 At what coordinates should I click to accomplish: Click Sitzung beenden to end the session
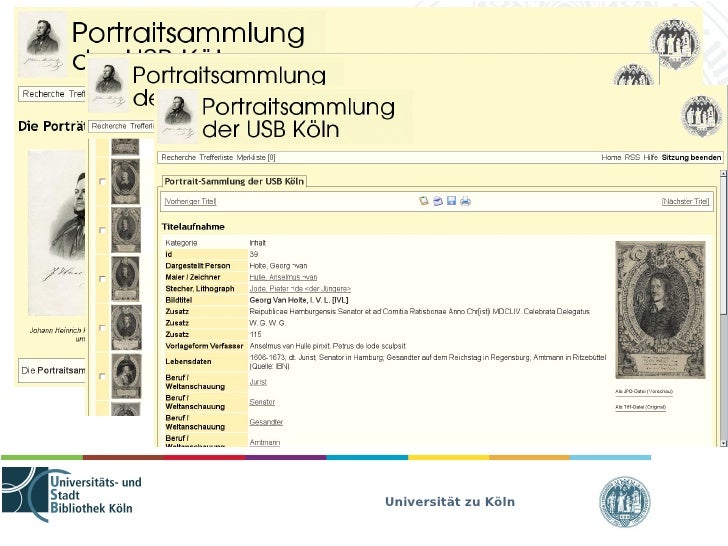[x=691, y=157]
